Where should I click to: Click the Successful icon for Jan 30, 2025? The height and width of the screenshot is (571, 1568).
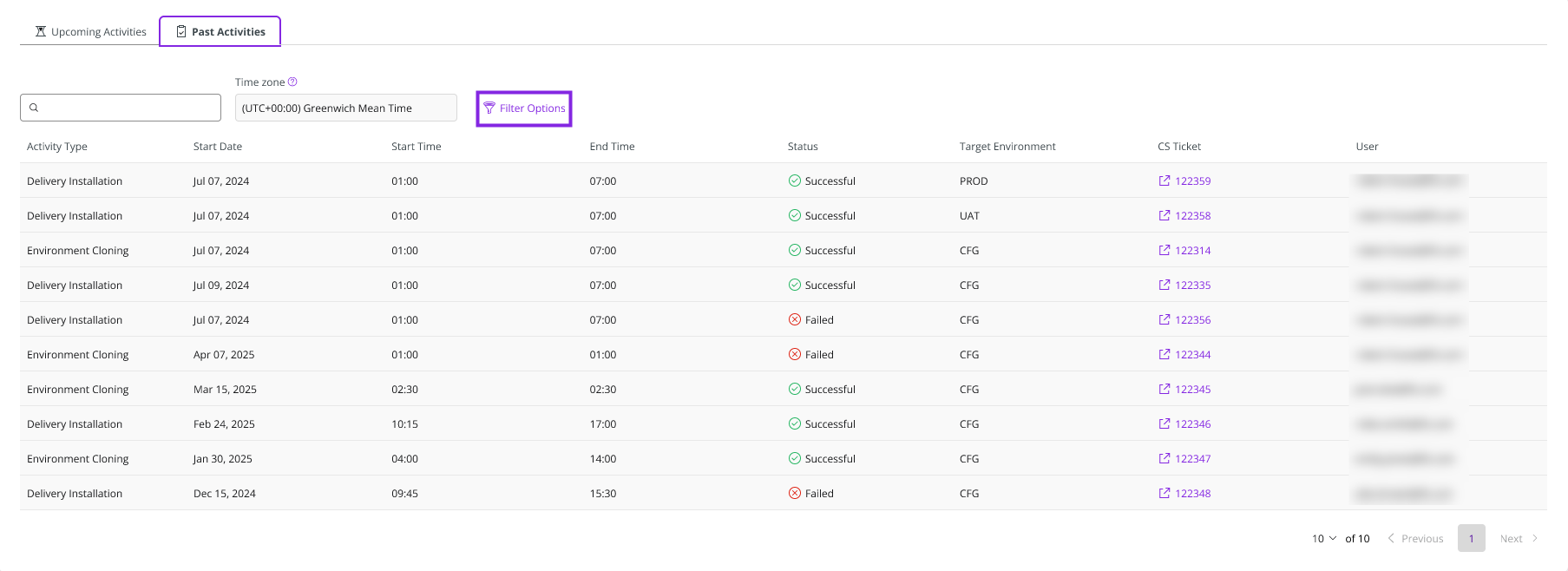tap(794, 458)
